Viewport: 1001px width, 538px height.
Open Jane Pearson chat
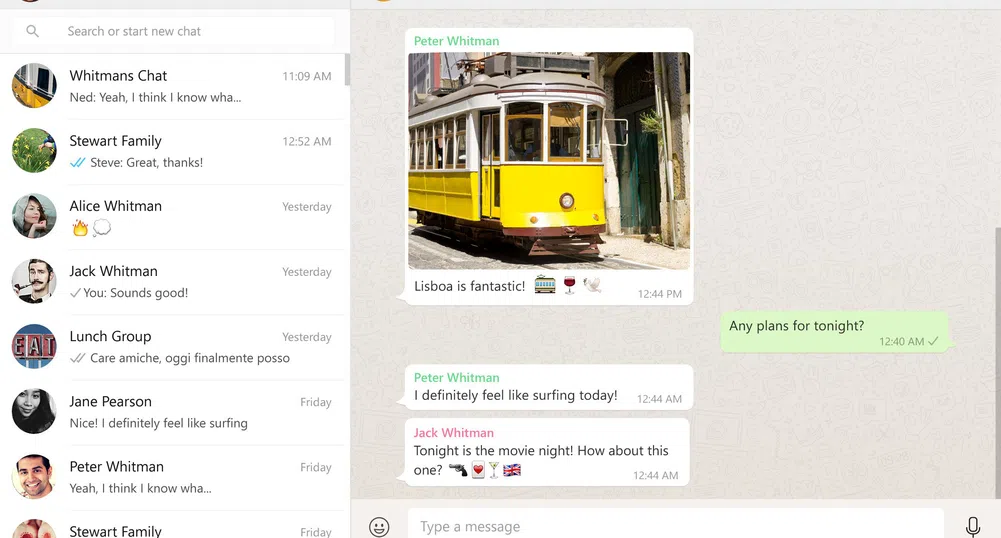(172, 412)
